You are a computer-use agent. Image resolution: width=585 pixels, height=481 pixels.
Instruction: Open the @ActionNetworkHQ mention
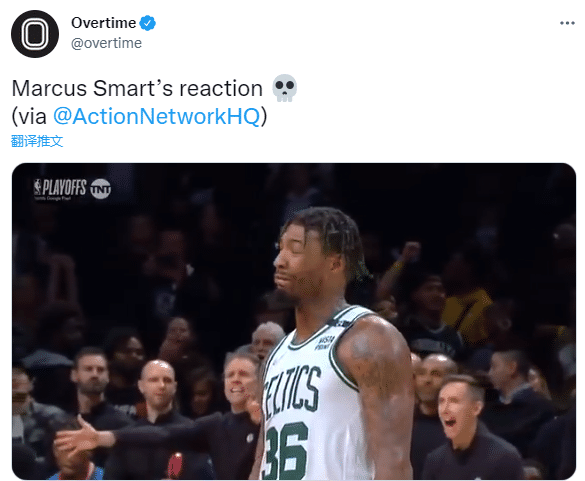click(x=156, y=116)
